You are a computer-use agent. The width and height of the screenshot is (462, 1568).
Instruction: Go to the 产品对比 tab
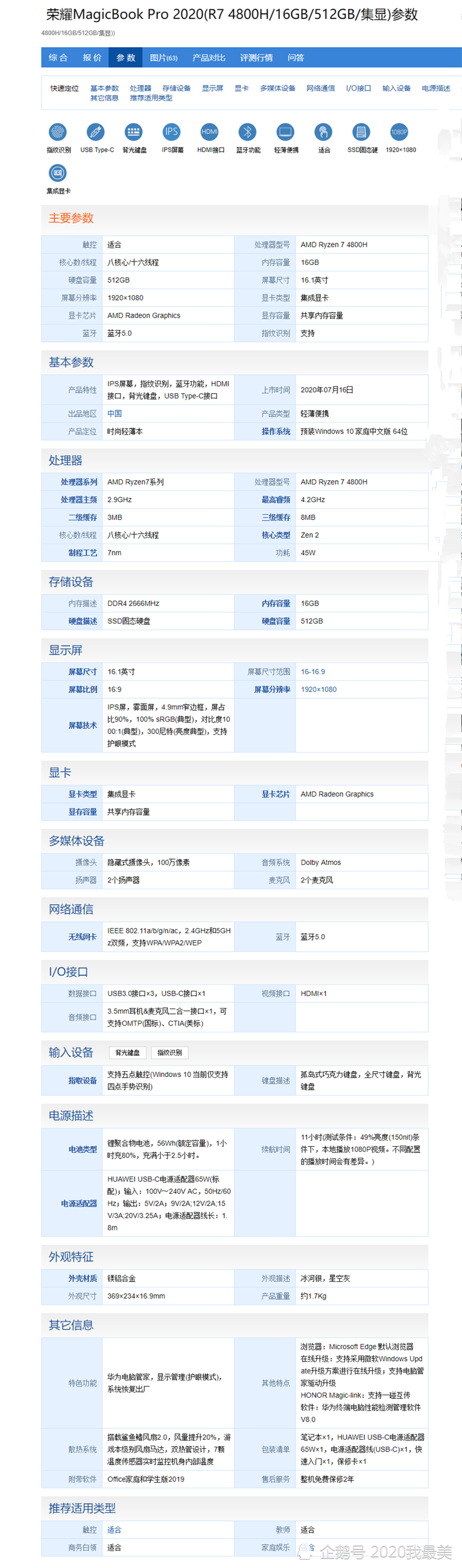(209, 58)
